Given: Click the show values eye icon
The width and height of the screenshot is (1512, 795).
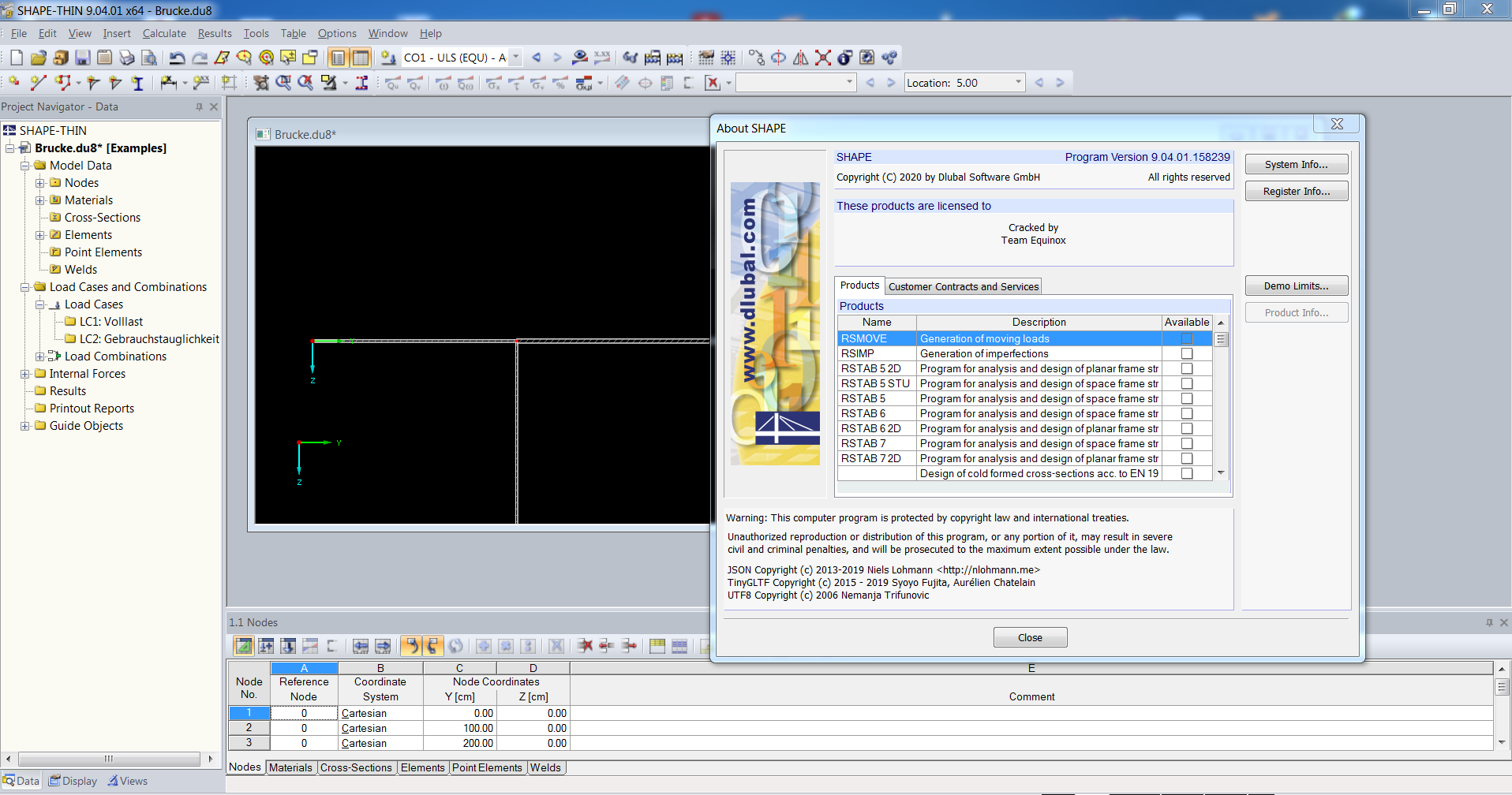Looking at the screenshot, I should point(580,58).
